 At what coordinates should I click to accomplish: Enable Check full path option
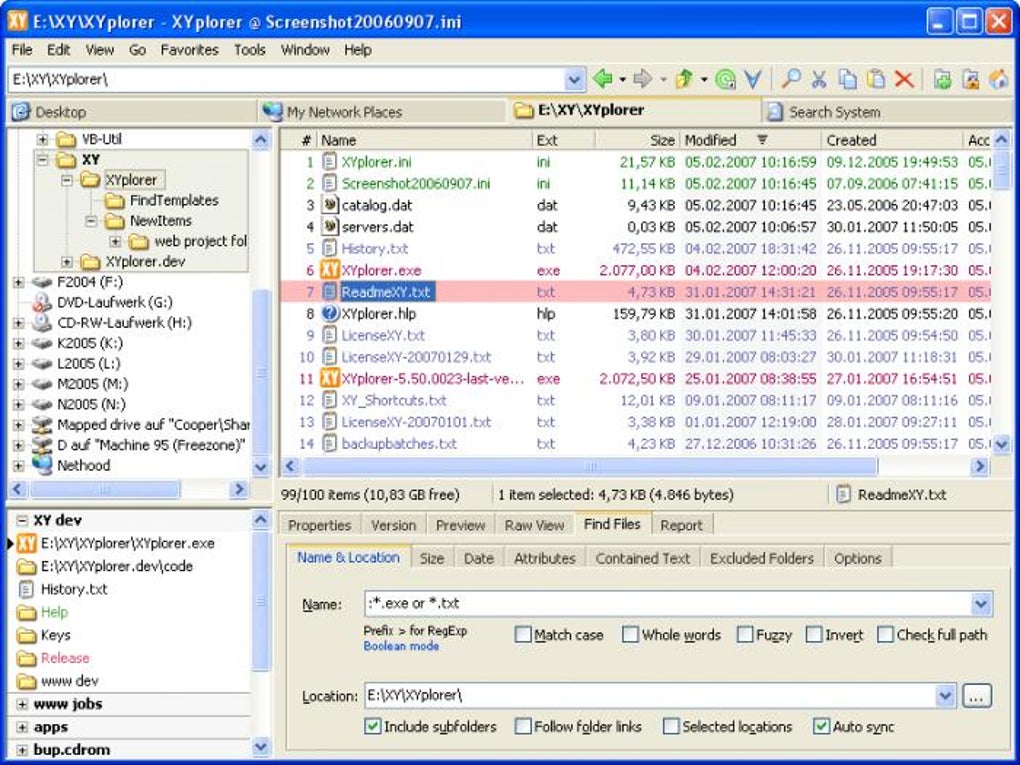885,634
